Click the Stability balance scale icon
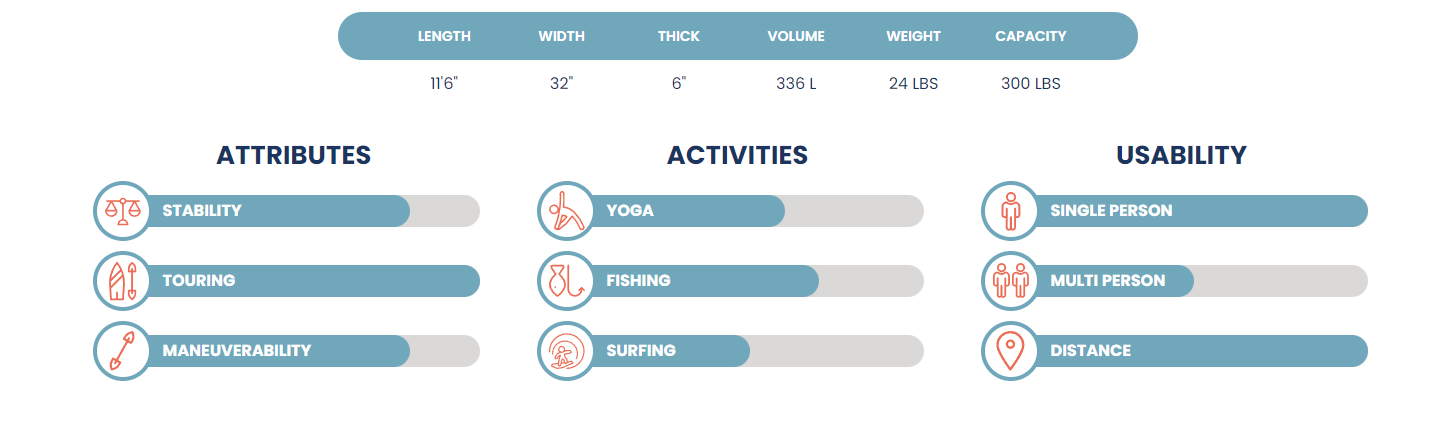 (x=123, y=211)
